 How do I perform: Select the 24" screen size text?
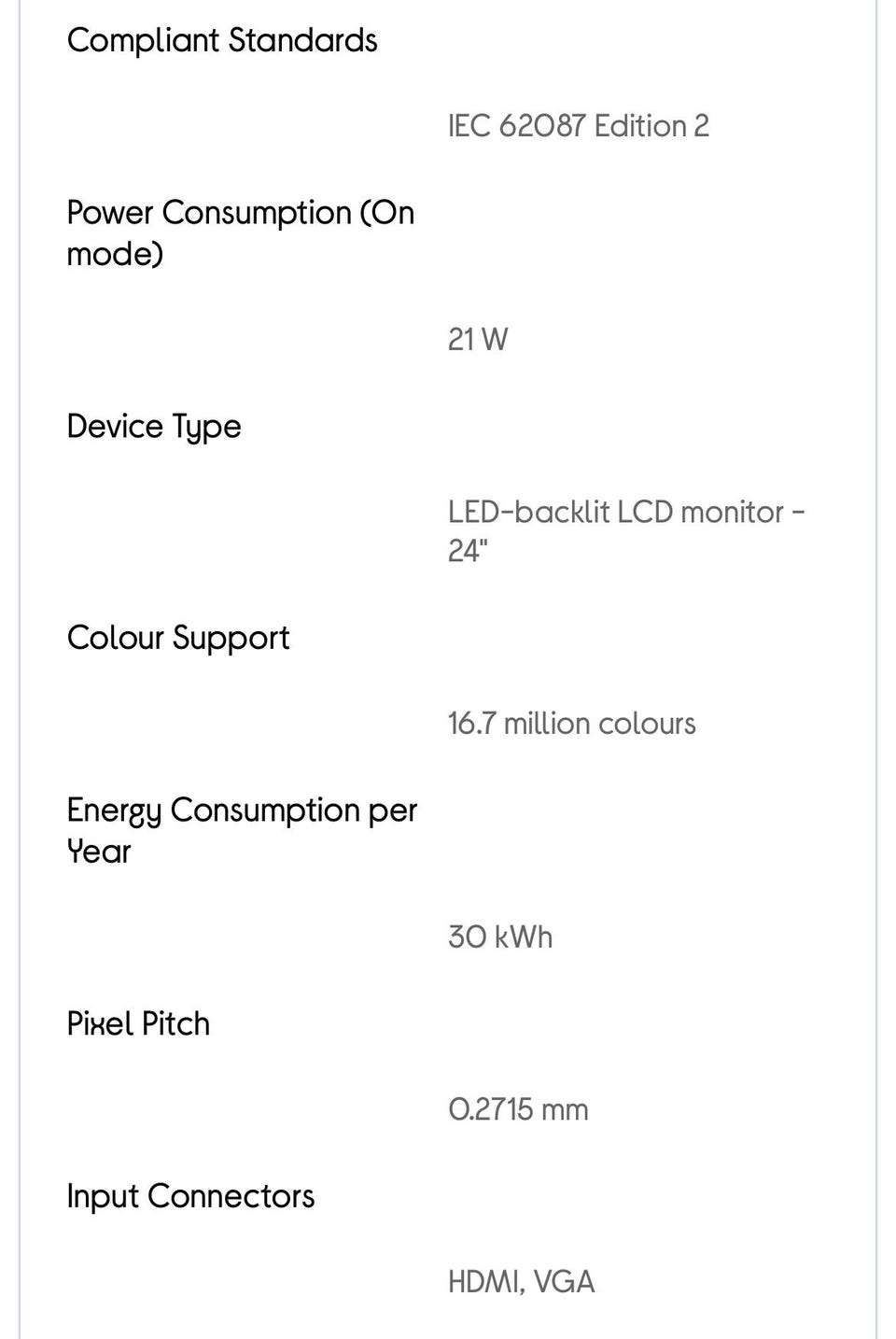click(x=469, y=551)
